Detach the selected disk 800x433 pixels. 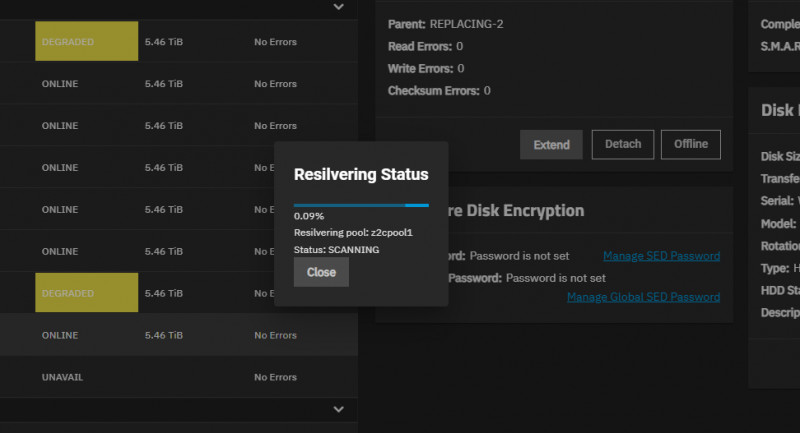click(622, 144)
